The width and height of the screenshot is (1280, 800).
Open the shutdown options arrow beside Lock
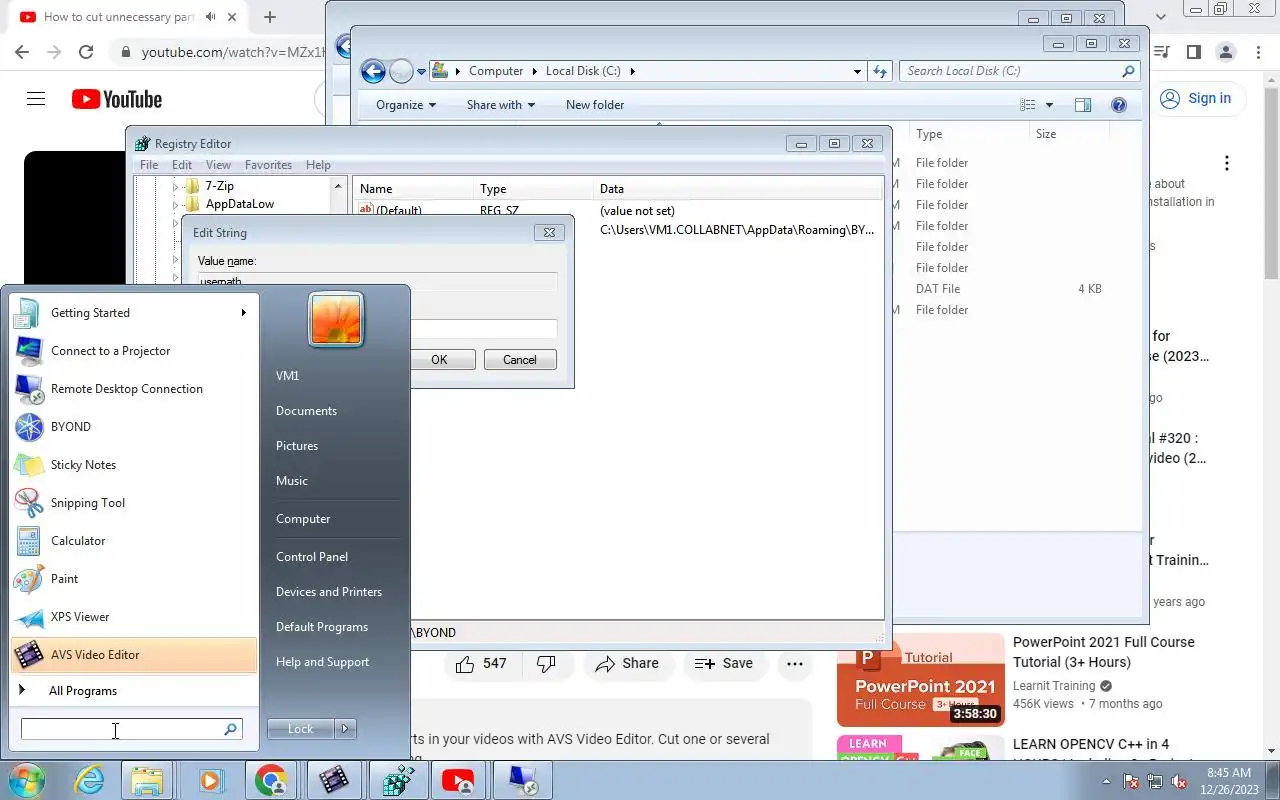click(345, 729)
